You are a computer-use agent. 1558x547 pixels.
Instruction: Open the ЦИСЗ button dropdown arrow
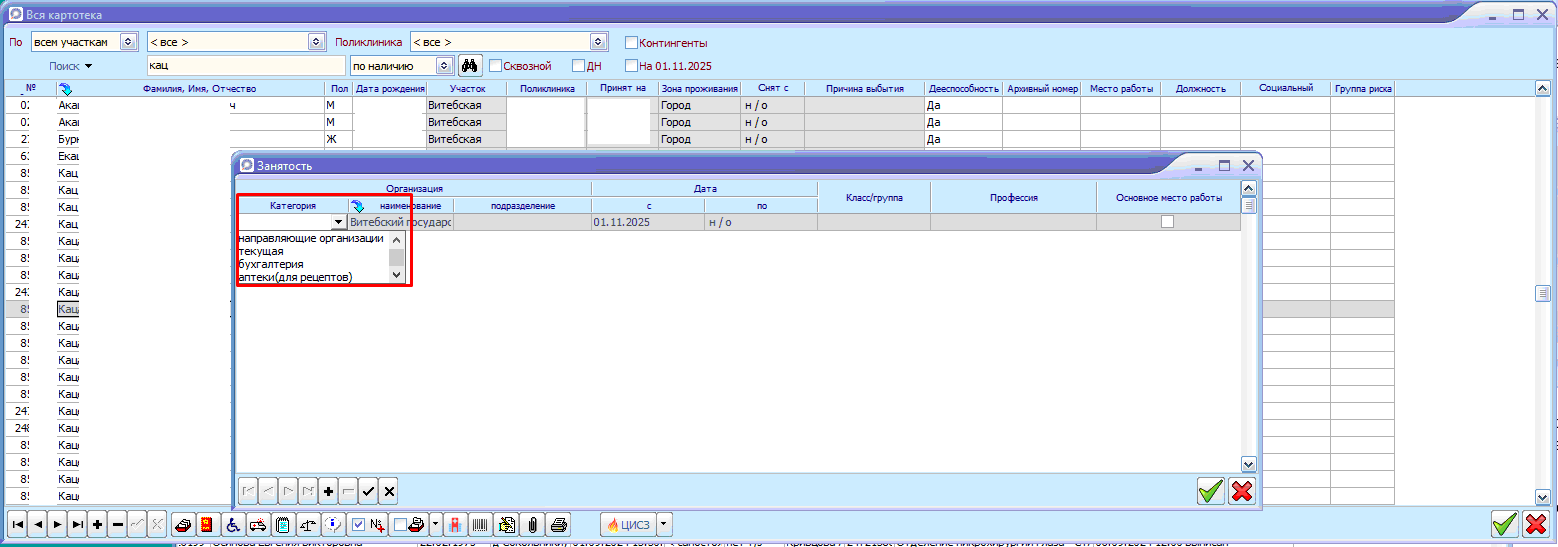(664, 524)
